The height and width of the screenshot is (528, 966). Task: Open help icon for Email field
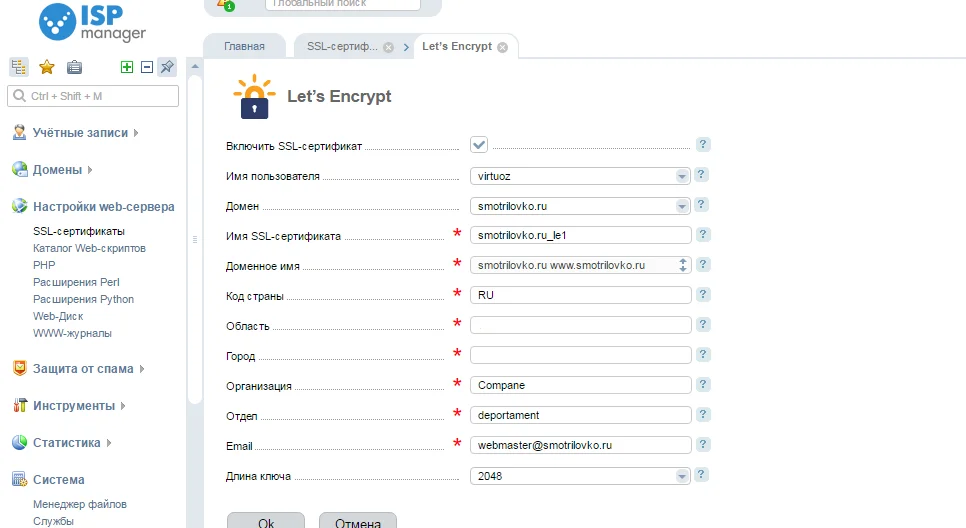click(x=703, y=445)
